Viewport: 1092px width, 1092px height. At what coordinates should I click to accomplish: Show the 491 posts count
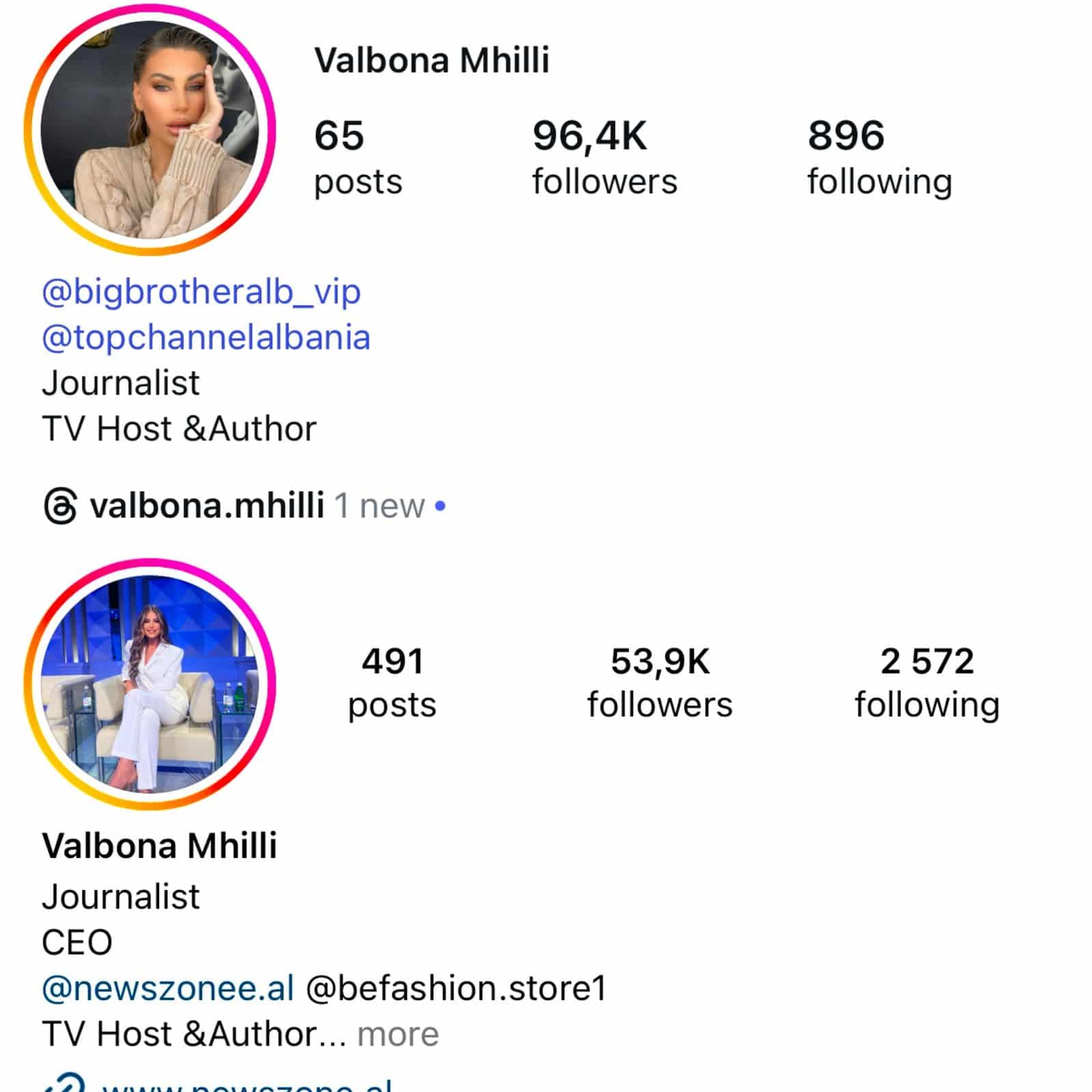pos(392,683)
